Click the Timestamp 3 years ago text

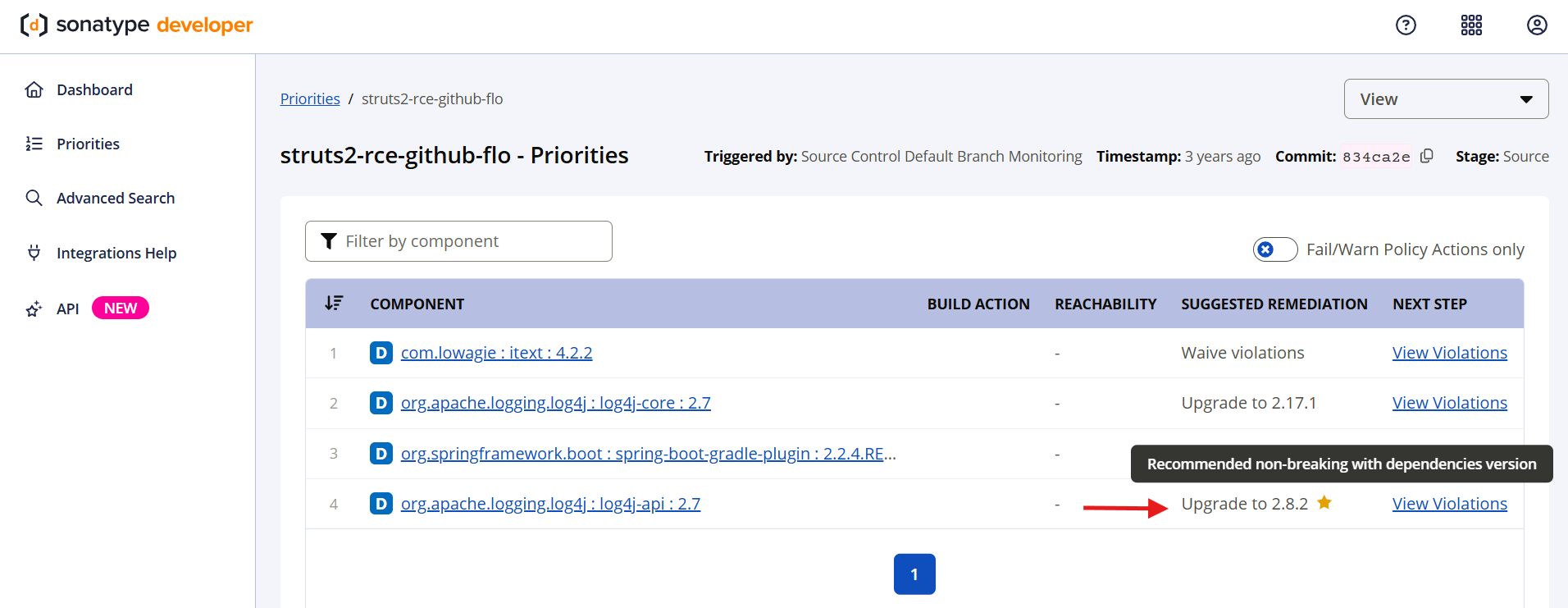coord(1178,156)
